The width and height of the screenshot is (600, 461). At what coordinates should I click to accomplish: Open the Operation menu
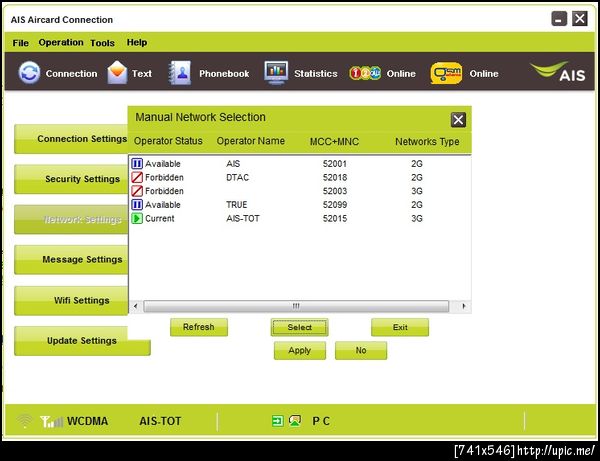click(61, 42)
